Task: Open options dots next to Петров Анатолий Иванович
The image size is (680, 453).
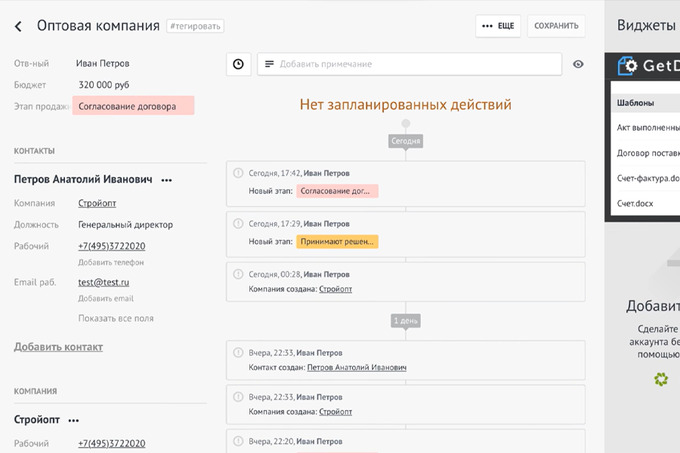Action: click(x=166, y=180)
